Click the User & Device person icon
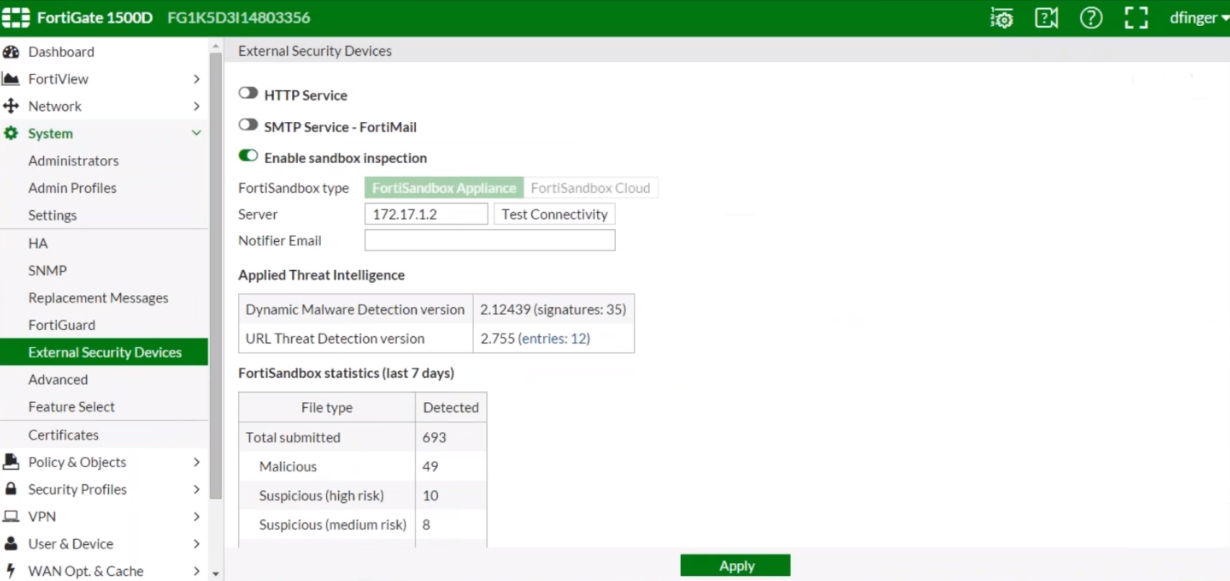The height and width of the screenshot is (581, 1230). pos(11,544)
